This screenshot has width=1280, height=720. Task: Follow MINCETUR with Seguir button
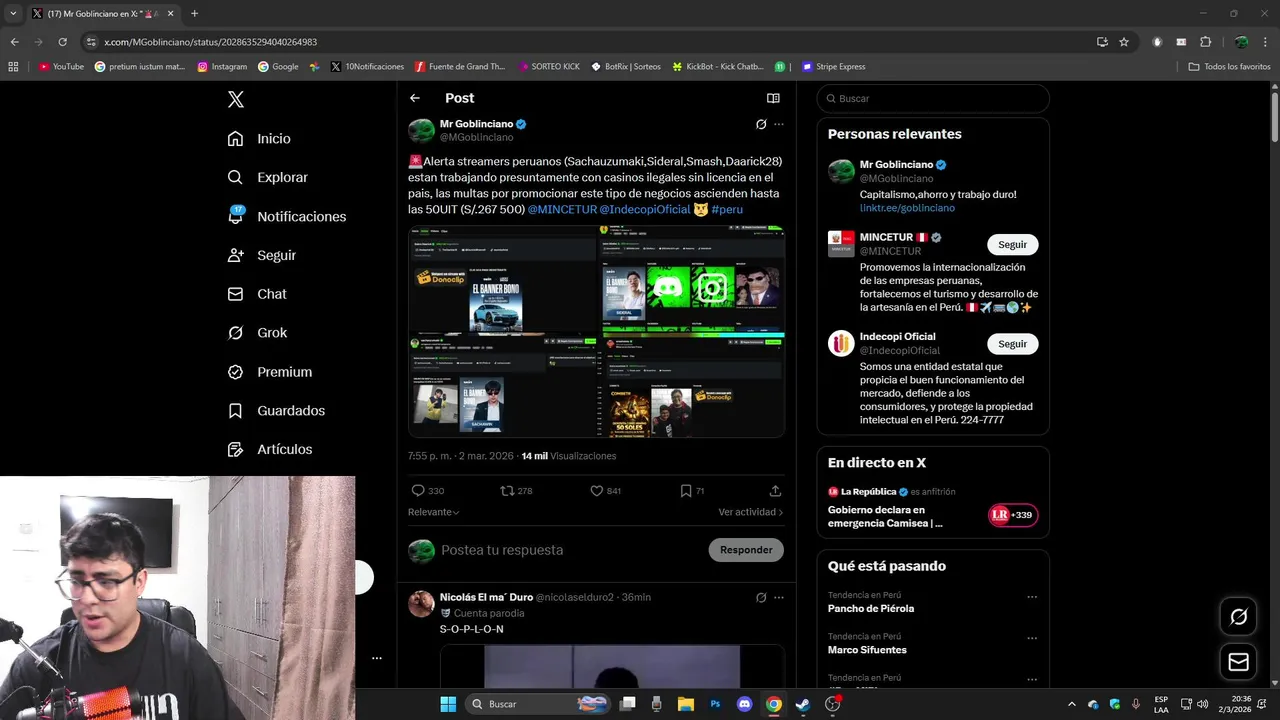click(1012, 244)
